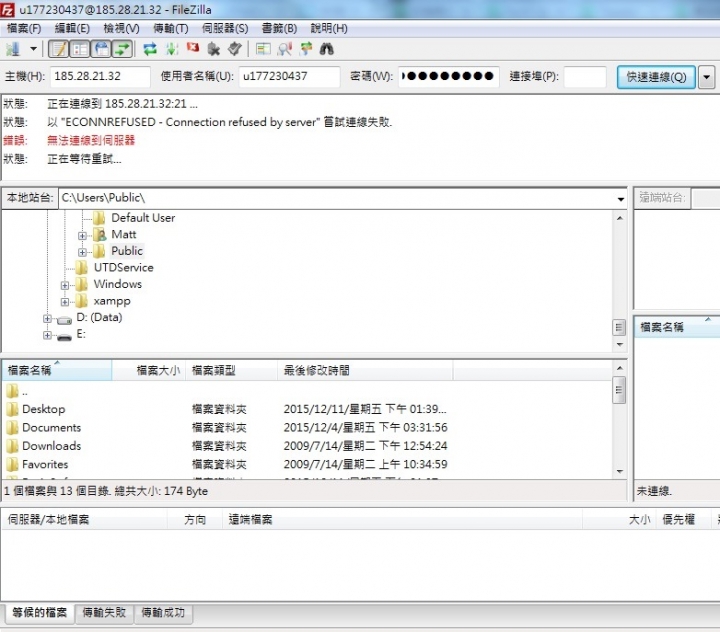The width and height of the screenshot is (720, 632).
Task: Open the recursive file search binoculars
Action: pos(326,49)
